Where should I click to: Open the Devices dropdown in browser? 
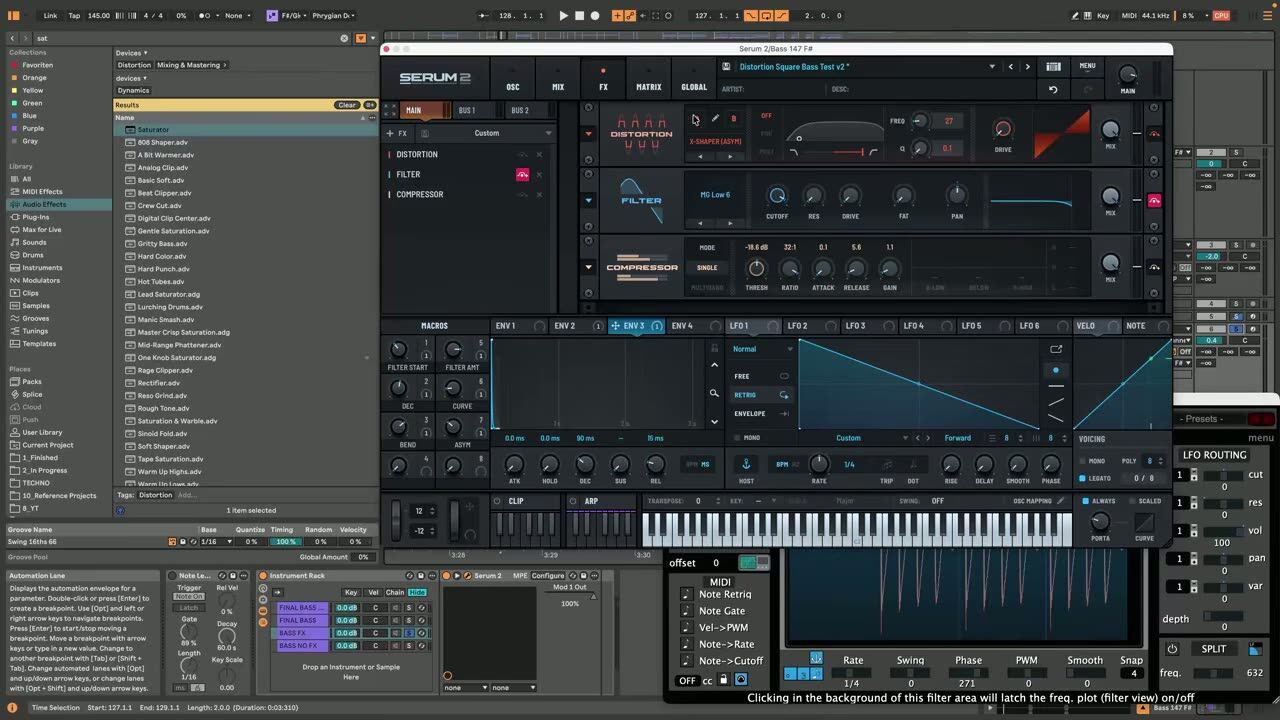(131, 53)
